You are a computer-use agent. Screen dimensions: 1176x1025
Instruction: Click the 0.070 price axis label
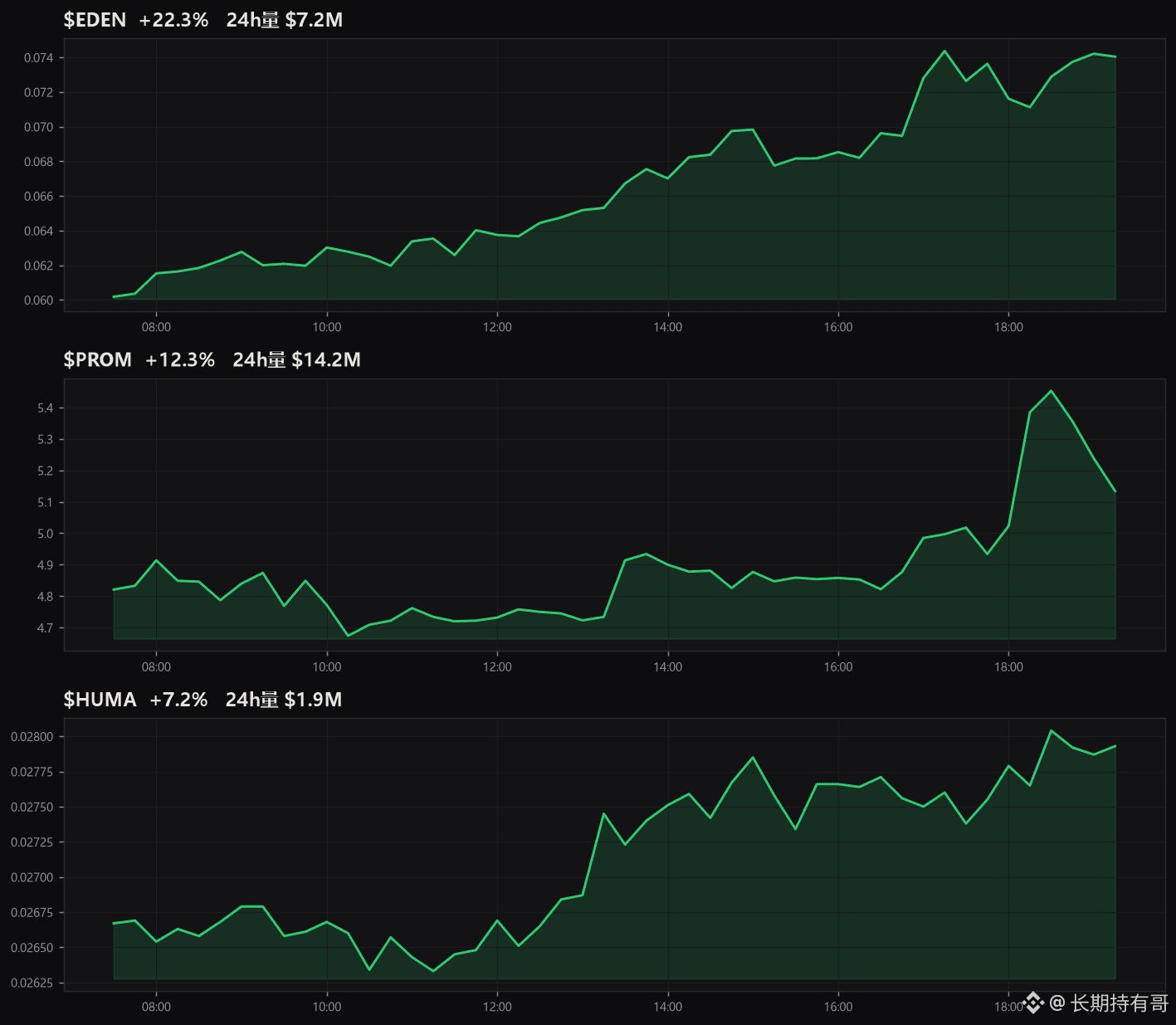[38, 127]
